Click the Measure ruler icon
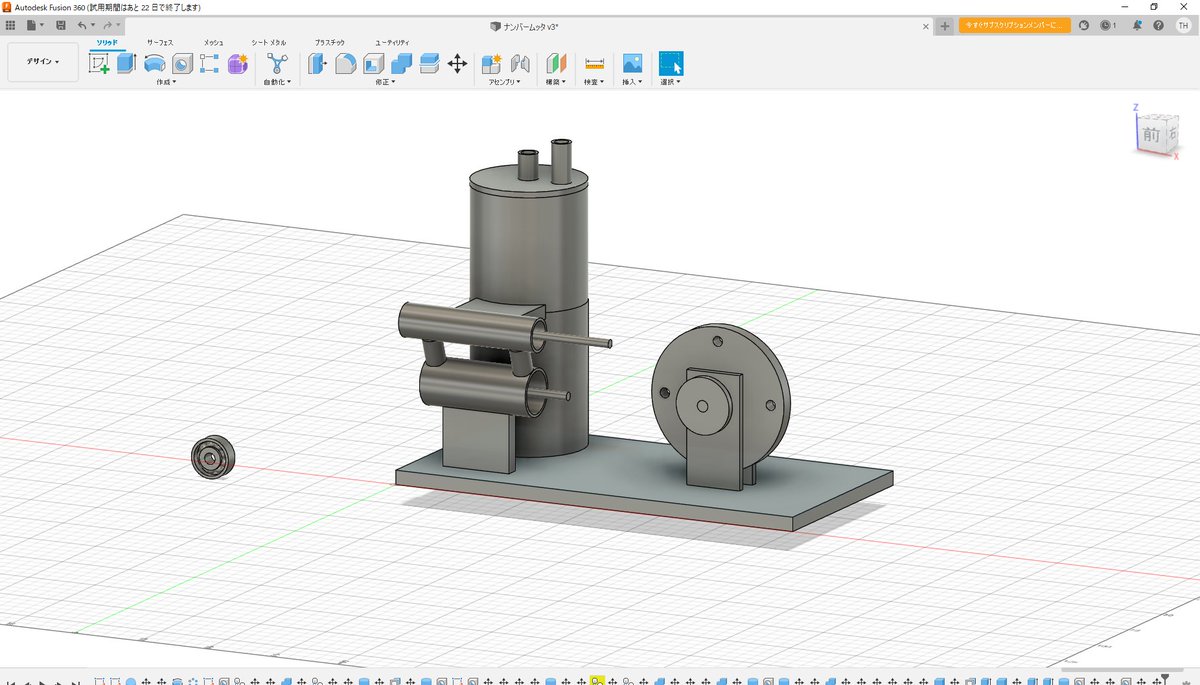The width and height of the screenshot is (1200, 685). (x=595, y=64)
